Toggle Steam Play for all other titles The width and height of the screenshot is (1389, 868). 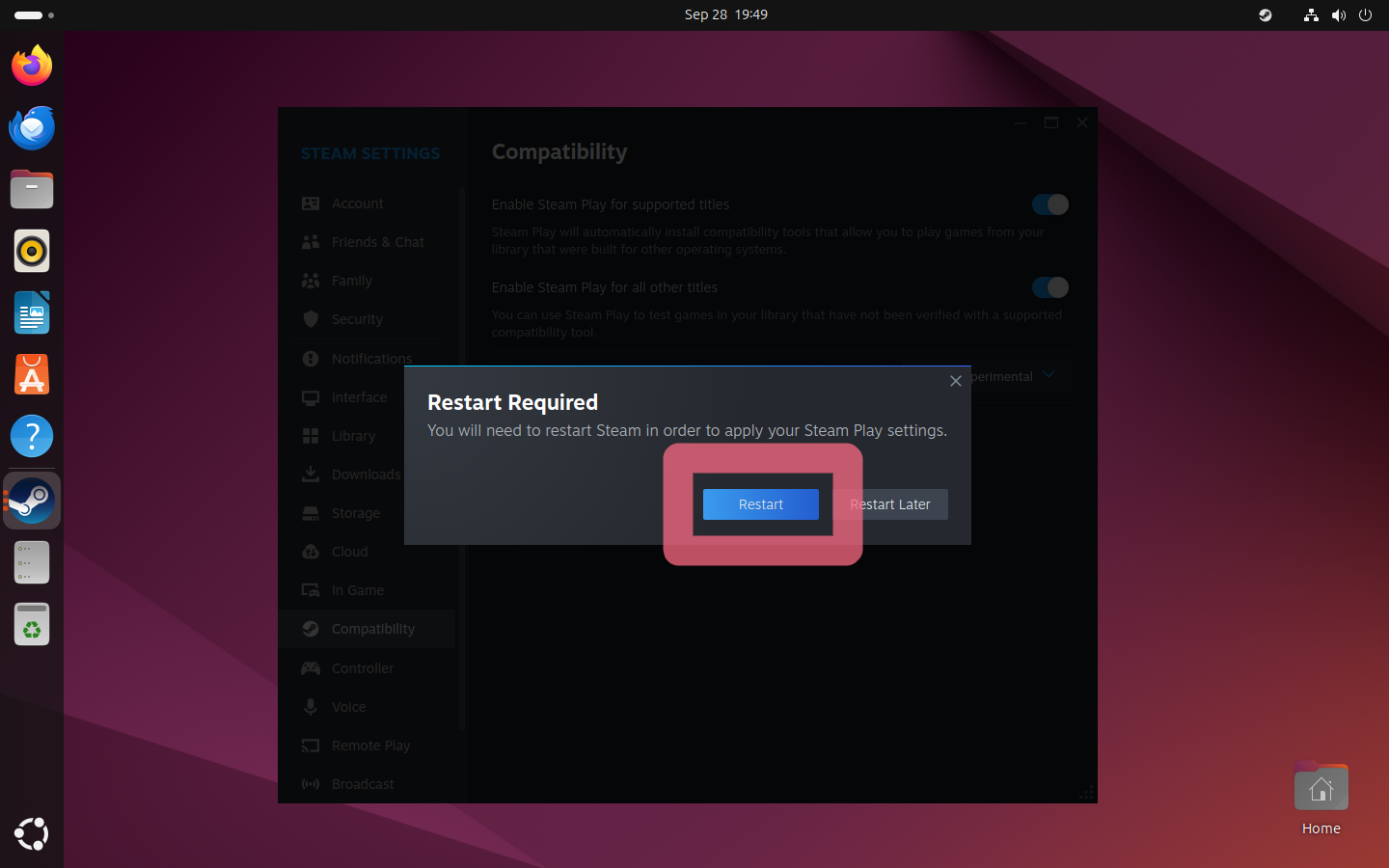[x=1049, y=287]
